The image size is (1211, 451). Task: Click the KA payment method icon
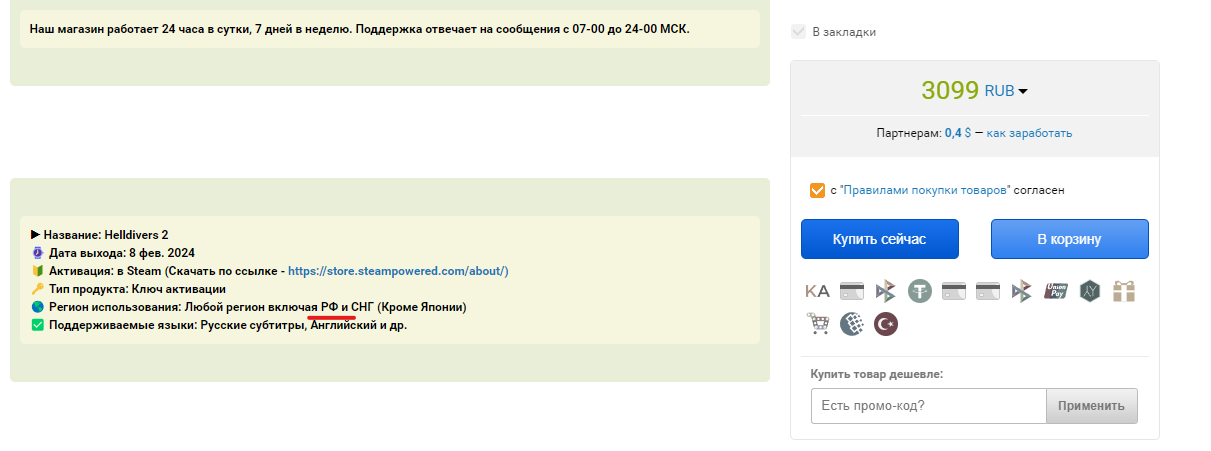(818, 291)
